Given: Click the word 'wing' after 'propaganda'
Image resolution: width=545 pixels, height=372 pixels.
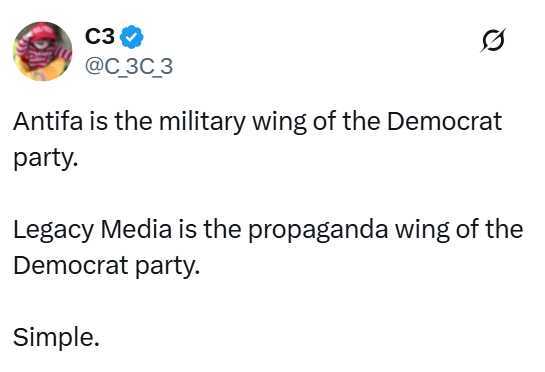Looking at the screenshot, I should (x=422, y=231).
